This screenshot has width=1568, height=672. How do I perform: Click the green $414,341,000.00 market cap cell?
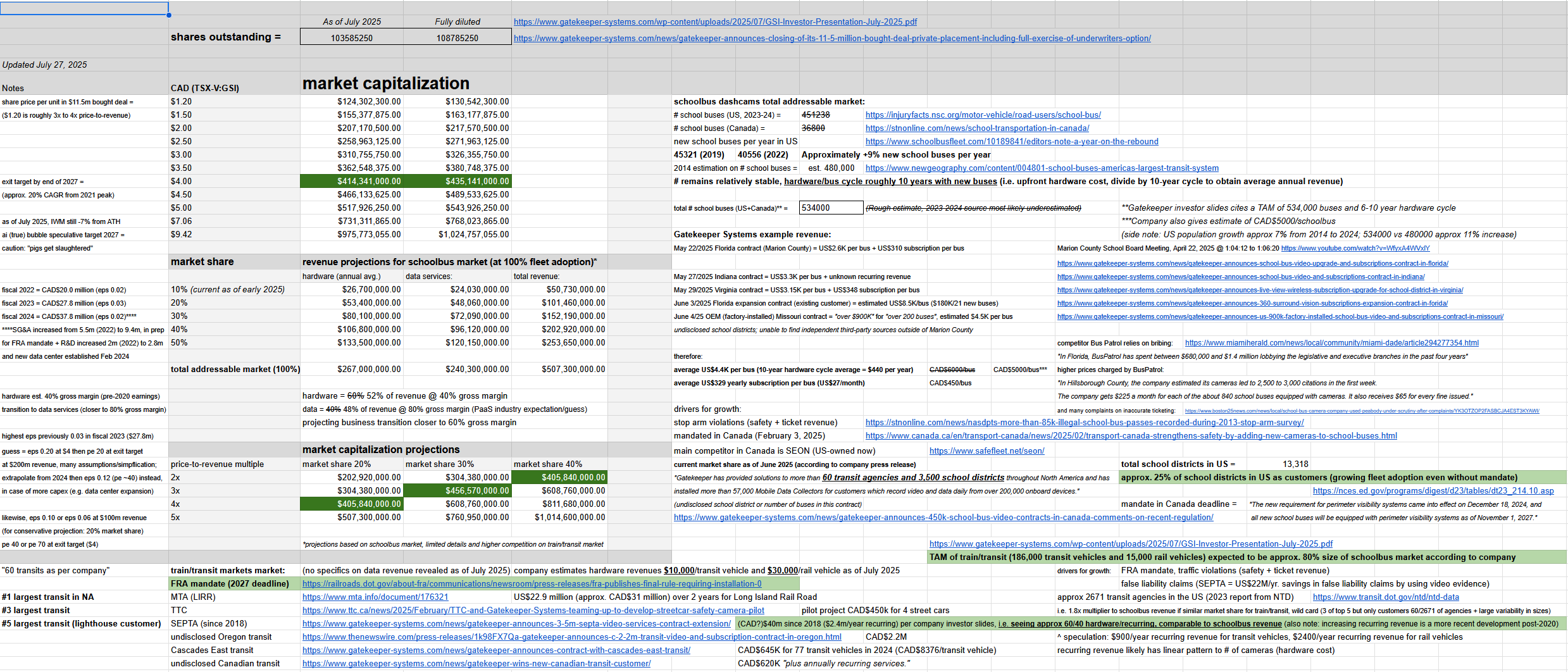point(352,182)
